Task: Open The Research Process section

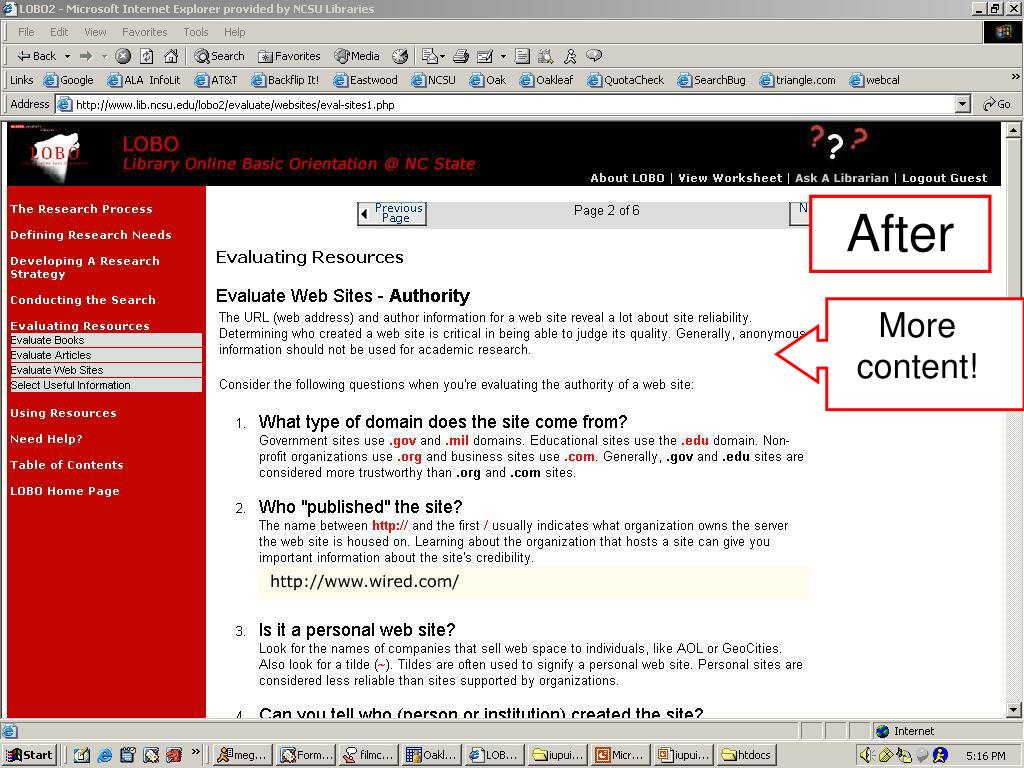Action: tap(82, 209)
